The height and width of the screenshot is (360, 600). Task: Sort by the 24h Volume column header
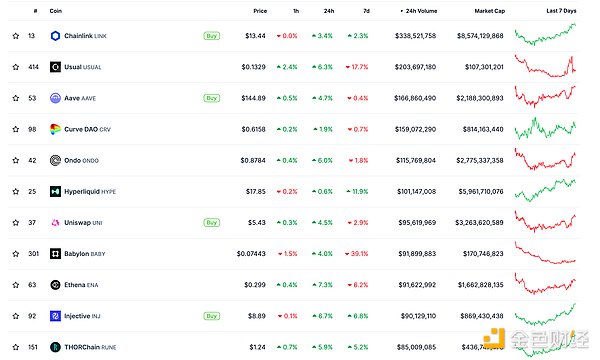point(419,11)
